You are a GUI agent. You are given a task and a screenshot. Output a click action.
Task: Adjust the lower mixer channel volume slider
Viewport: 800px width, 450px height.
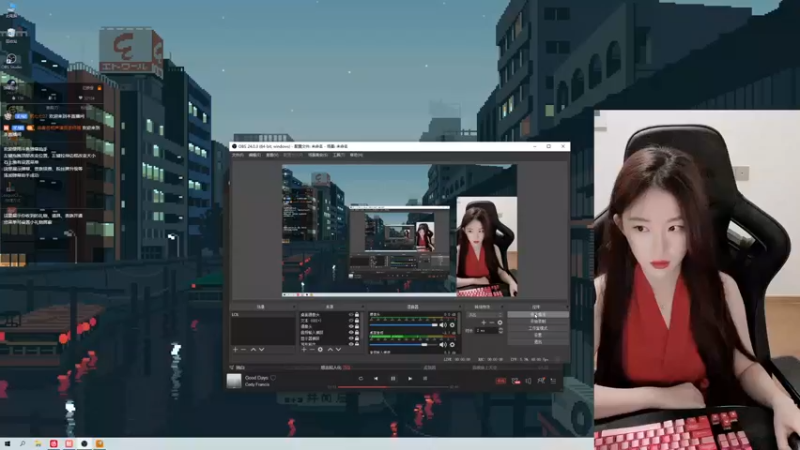tap(404, 344)
